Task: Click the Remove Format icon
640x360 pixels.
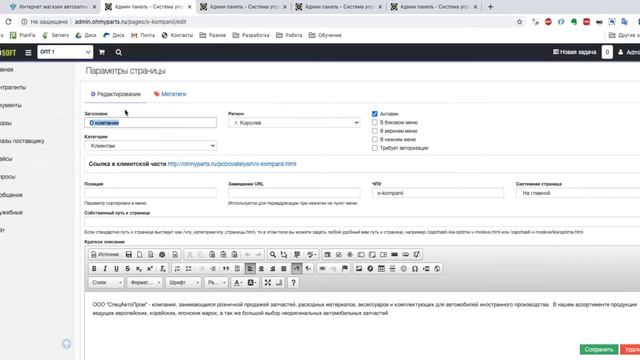Action: pos(162,269)
